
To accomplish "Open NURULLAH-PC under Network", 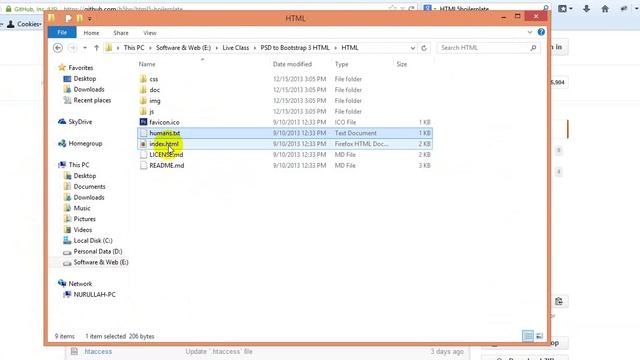I will 94,294.
